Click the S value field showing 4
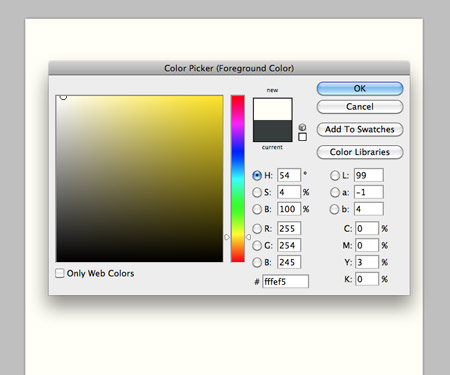450x375 pixels. click(x=289, y=192)
